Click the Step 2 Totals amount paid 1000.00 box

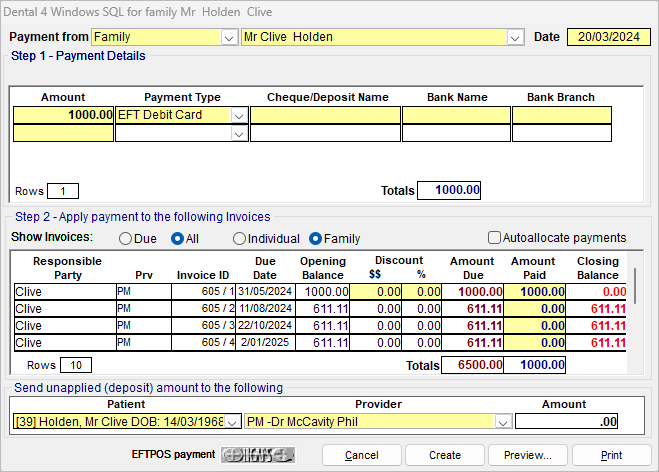535,365
